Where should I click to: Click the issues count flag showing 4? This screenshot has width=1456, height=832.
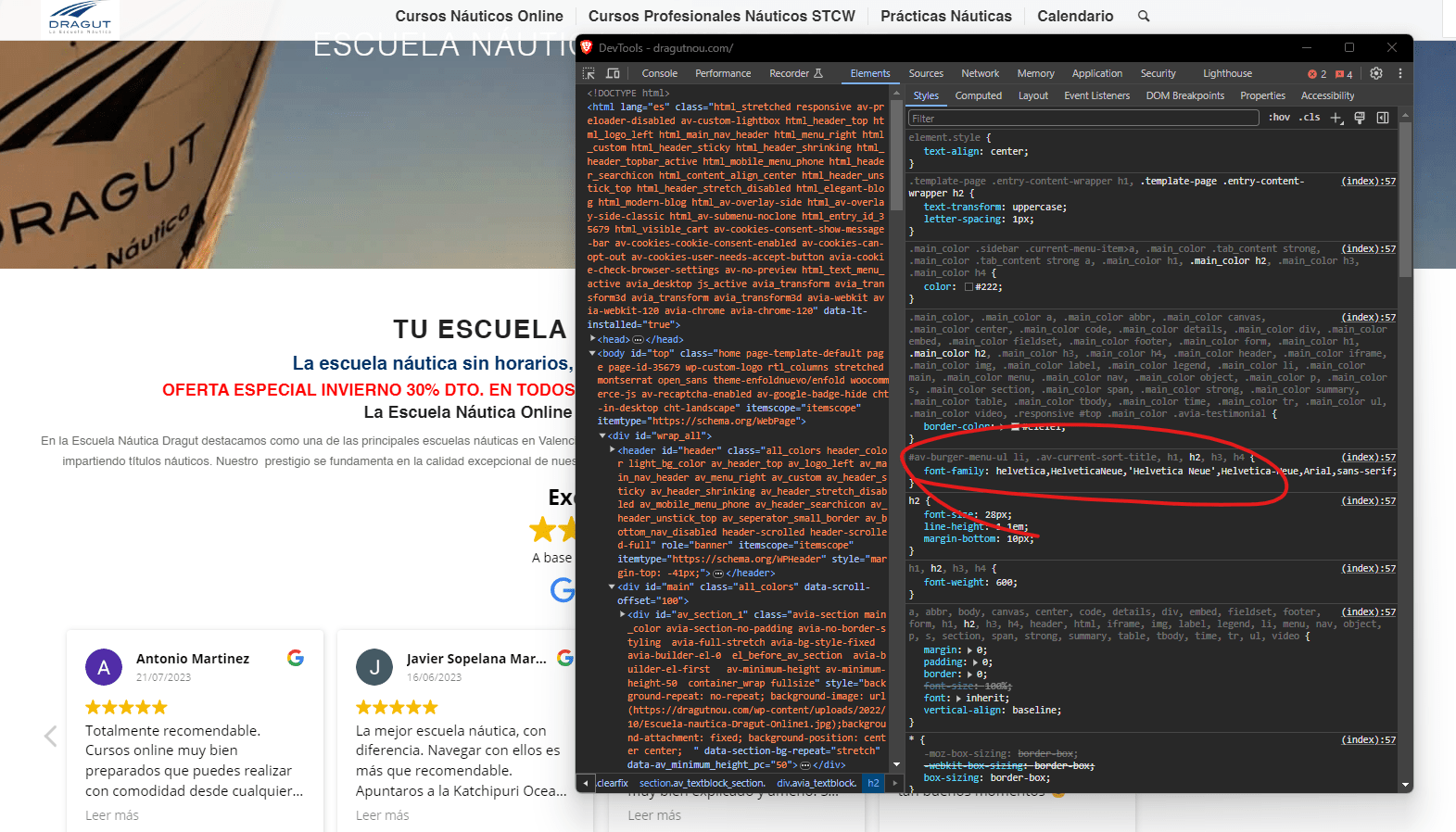pos(1344,74)
